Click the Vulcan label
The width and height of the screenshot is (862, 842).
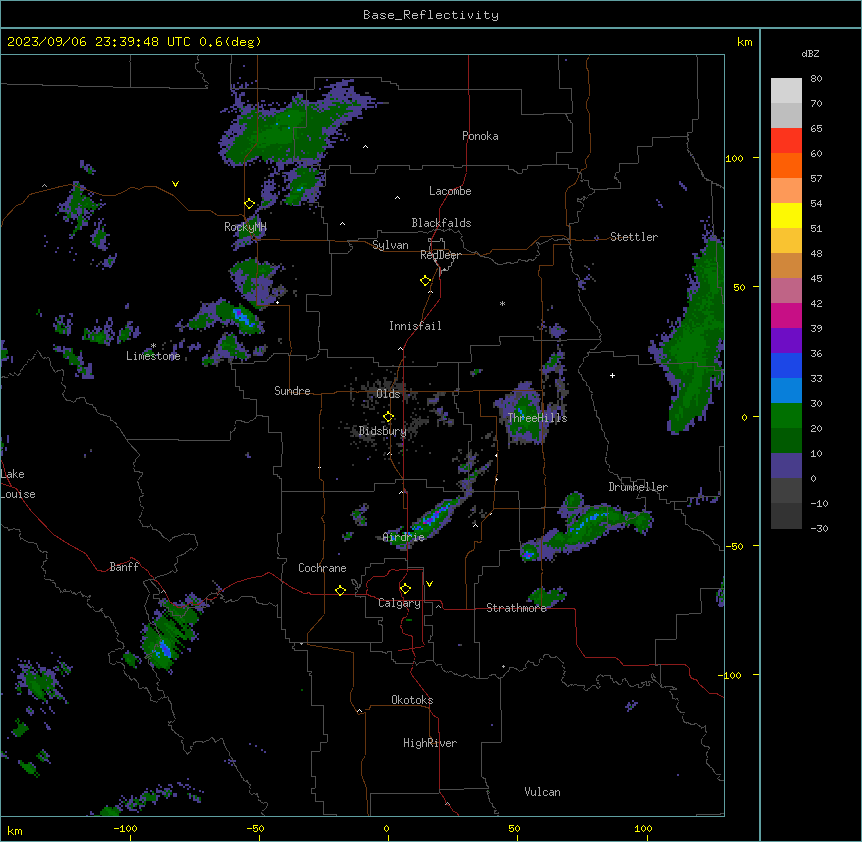(543, 792)
